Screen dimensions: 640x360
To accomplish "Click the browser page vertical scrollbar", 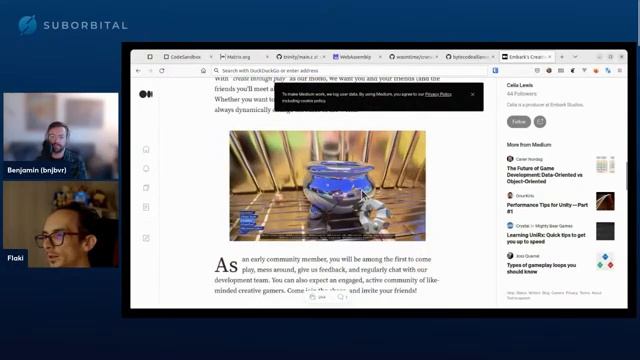I will pyautogui.click(x=626, y=176).
